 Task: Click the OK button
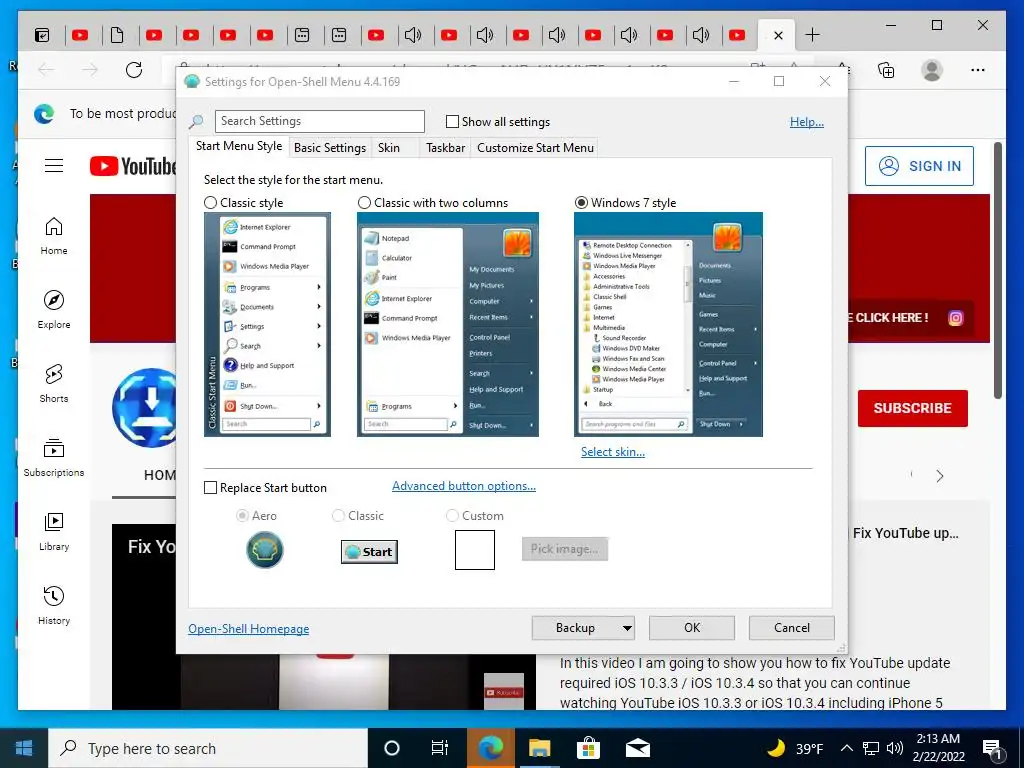[x=692, y=628]
